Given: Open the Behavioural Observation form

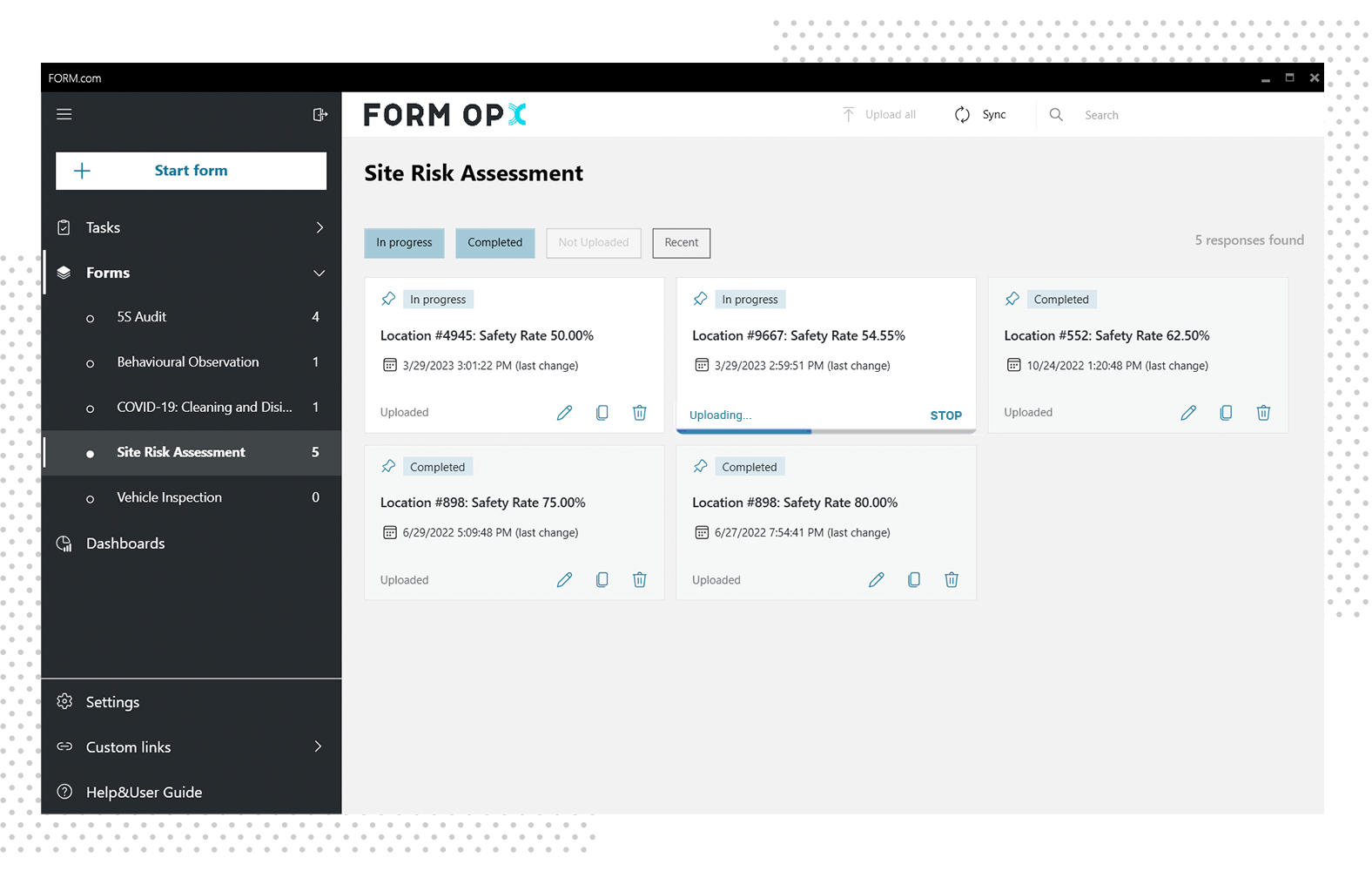Looking at the screenshot, I should (x=192, y=362).
